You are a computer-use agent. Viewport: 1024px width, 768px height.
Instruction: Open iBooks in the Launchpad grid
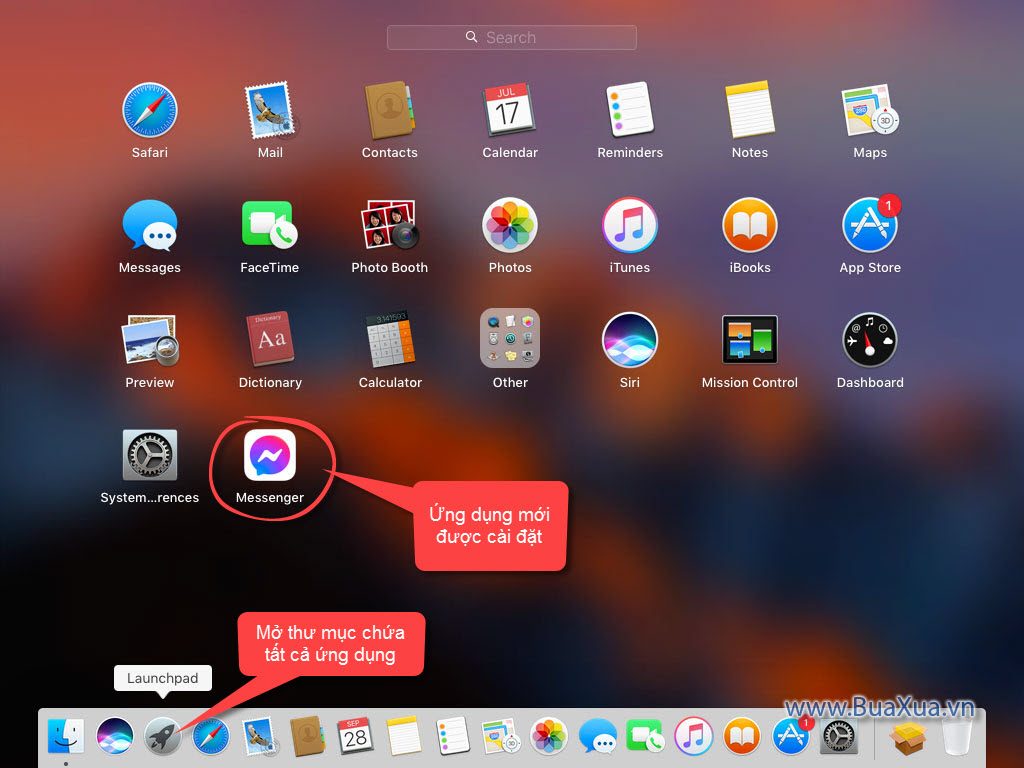pyautogui.click(x=750, y=225)
